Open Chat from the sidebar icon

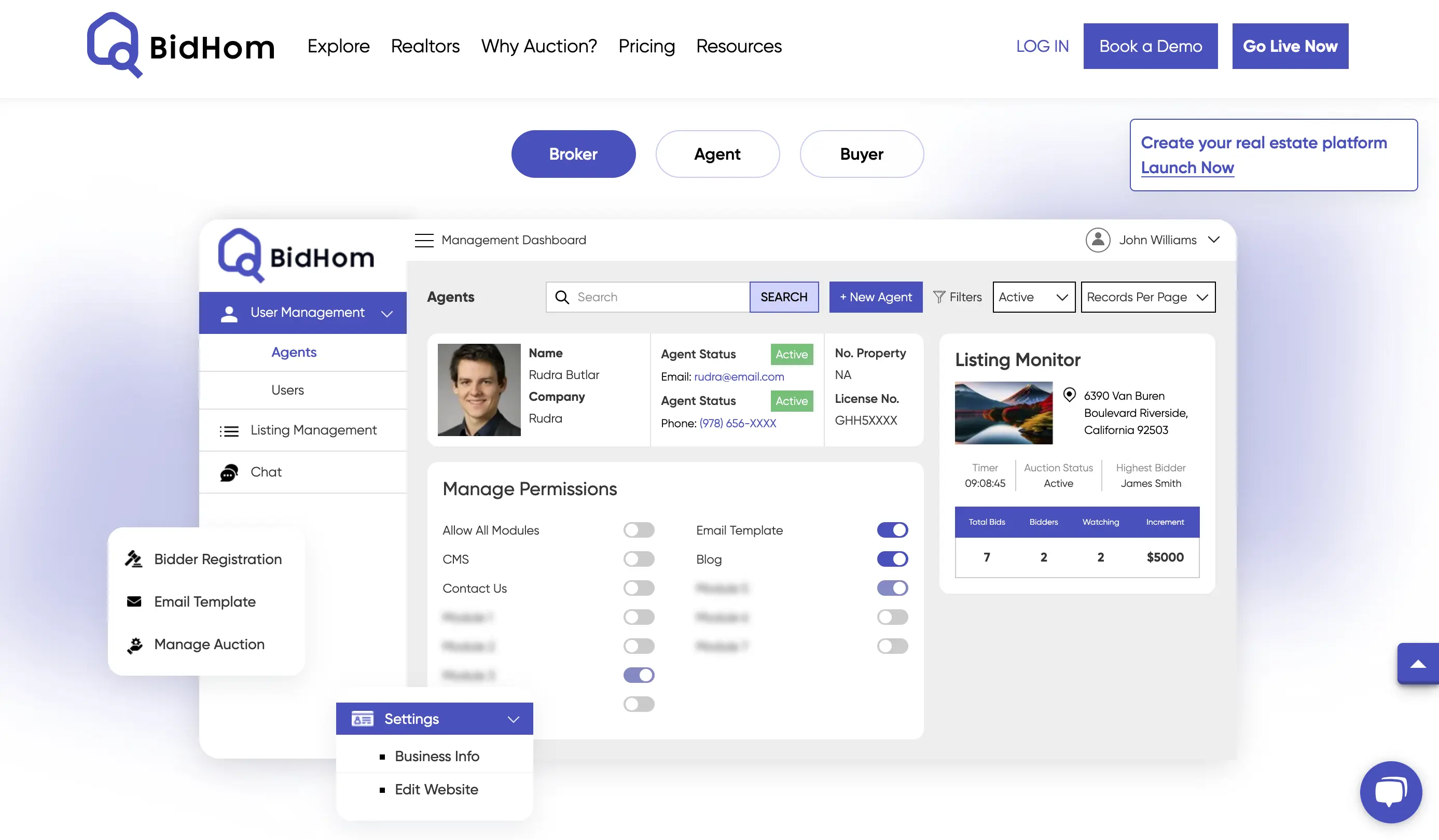click(x=229, y=472)
